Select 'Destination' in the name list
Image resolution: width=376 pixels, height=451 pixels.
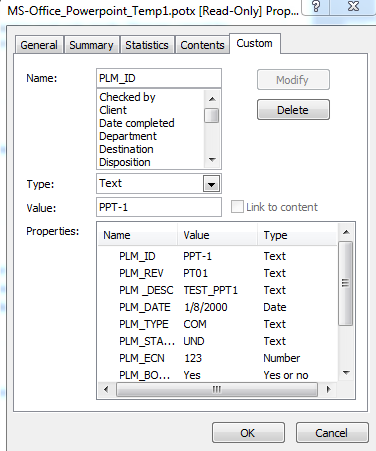click(x=126, y=149)
